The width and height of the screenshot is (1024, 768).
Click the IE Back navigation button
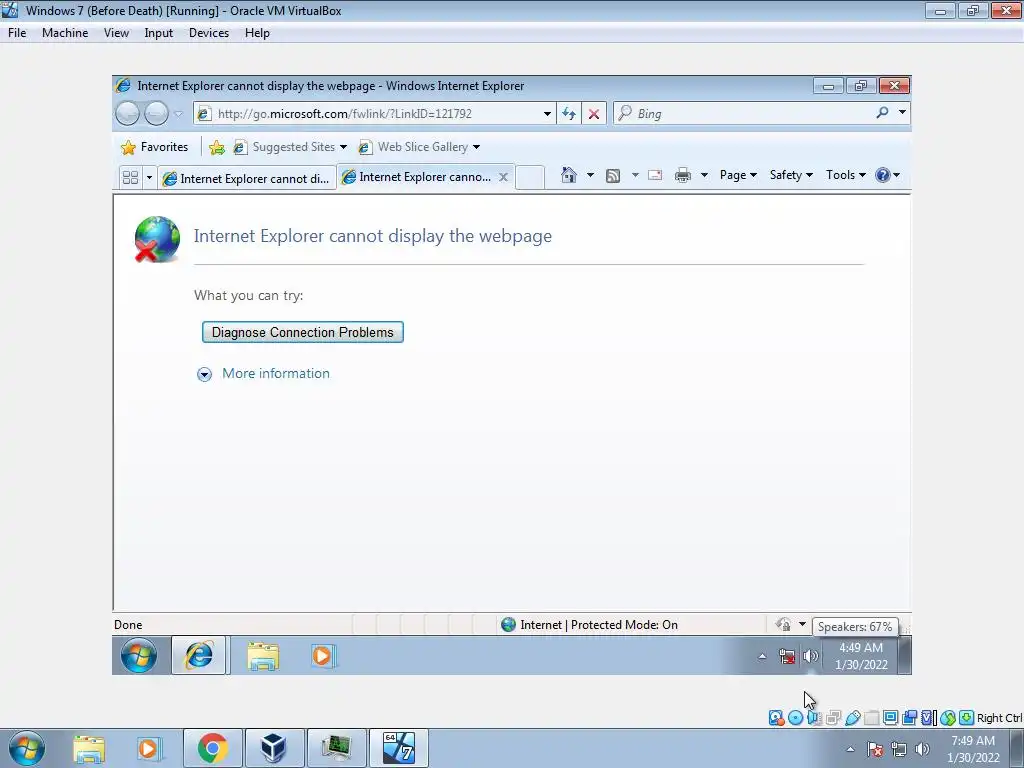click(127, 114)
